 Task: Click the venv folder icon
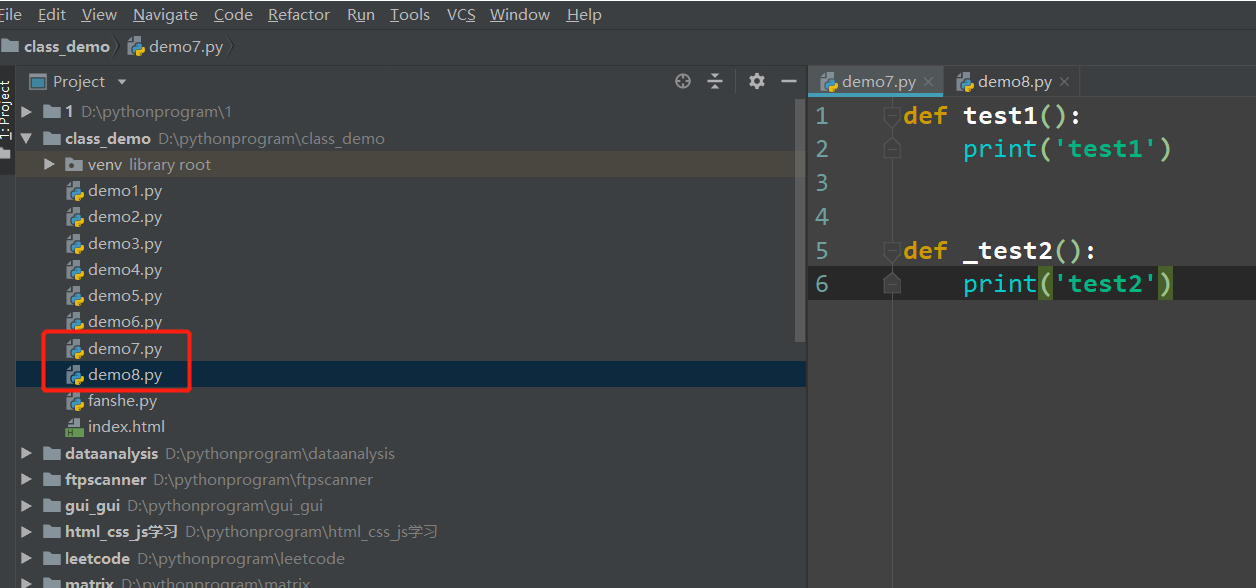(x=73, y=164)
